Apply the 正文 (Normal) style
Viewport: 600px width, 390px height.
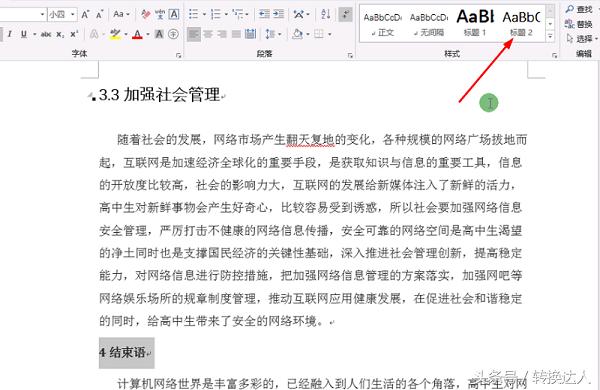point(383,24)
